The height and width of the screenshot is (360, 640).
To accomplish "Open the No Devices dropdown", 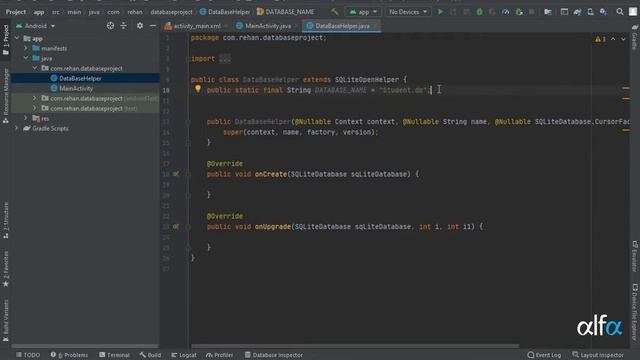I will tap(408, 12).
